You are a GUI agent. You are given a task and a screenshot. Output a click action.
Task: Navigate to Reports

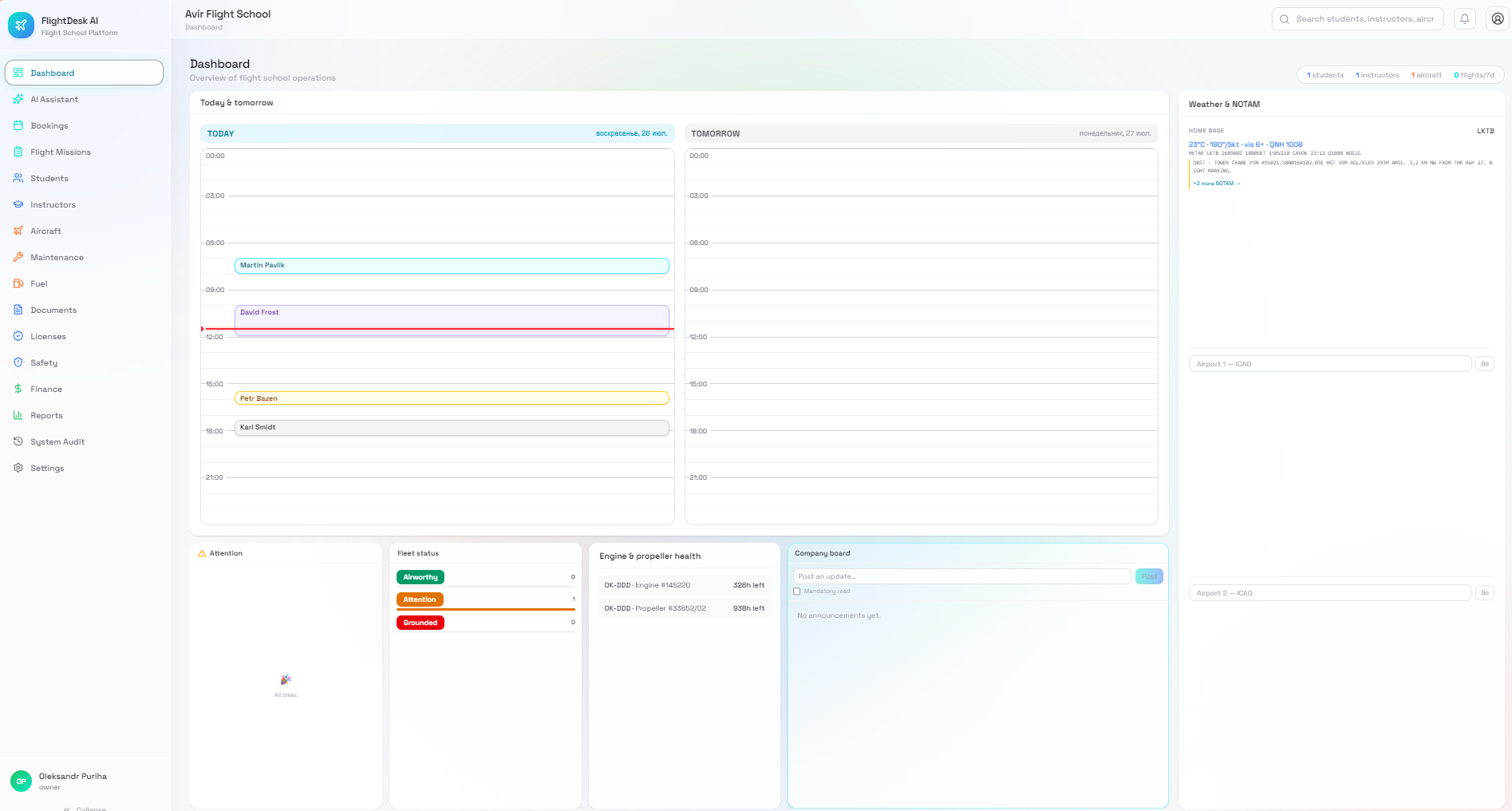point(84,415)
